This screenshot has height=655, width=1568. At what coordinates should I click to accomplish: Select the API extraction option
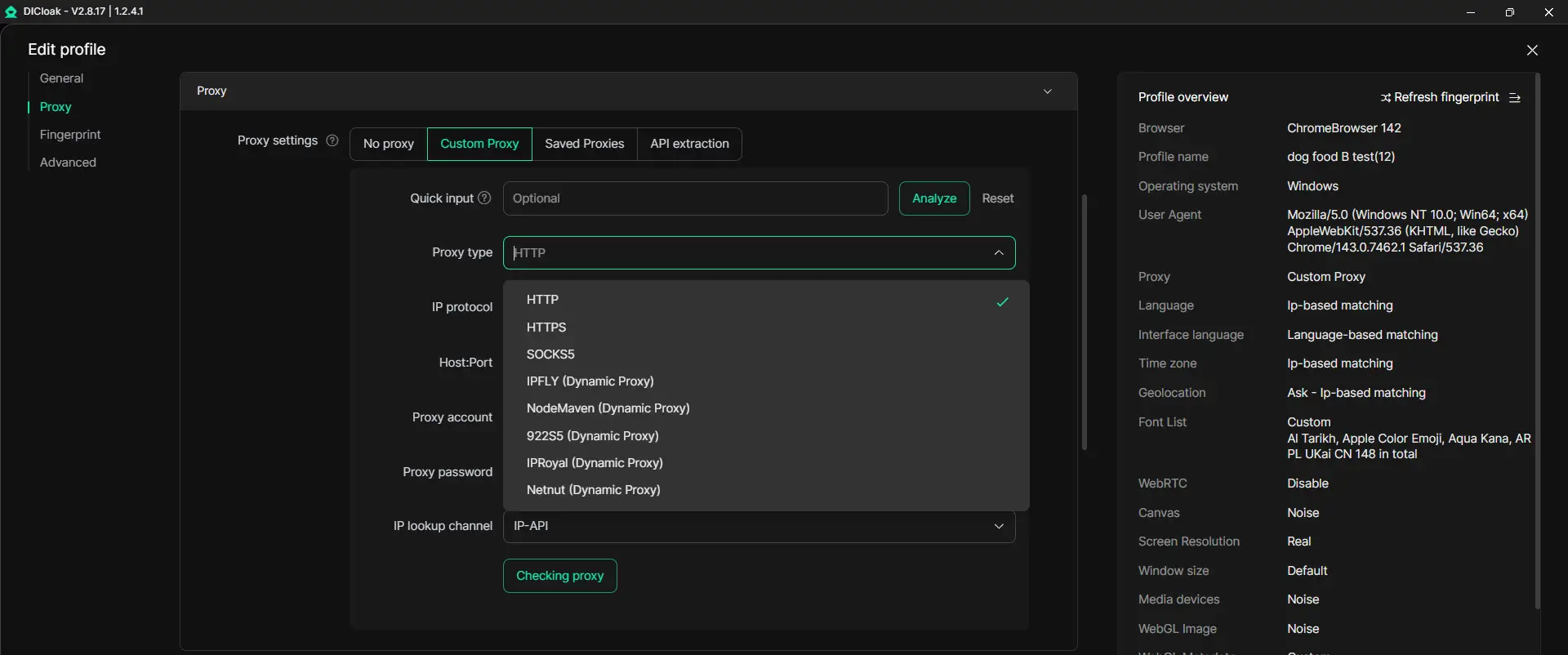point(689,144)
